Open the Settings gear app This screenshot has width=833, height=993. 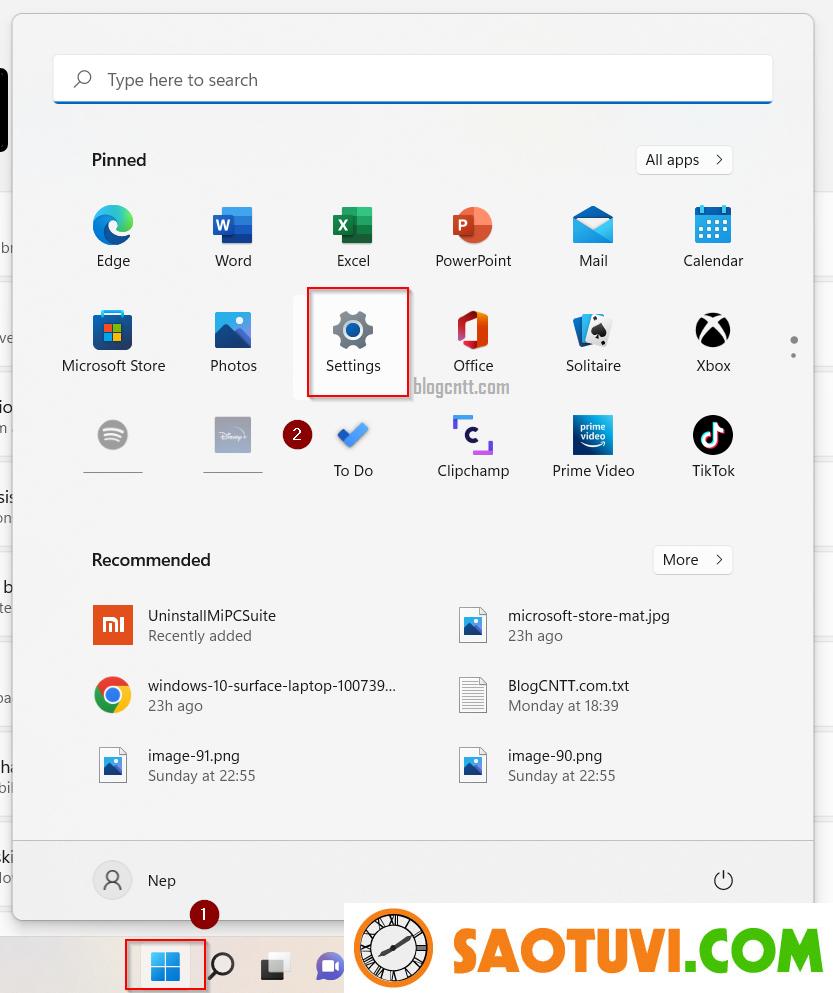click(x=353, y=342)
